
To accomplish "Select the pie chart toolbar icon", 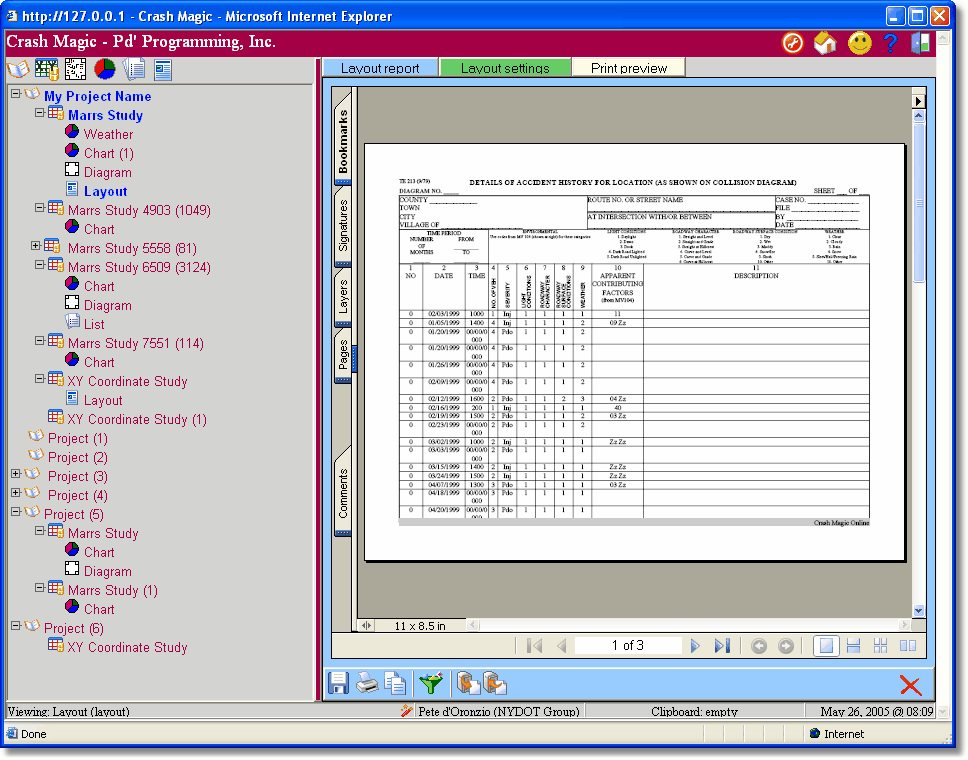I will (103, 69).
